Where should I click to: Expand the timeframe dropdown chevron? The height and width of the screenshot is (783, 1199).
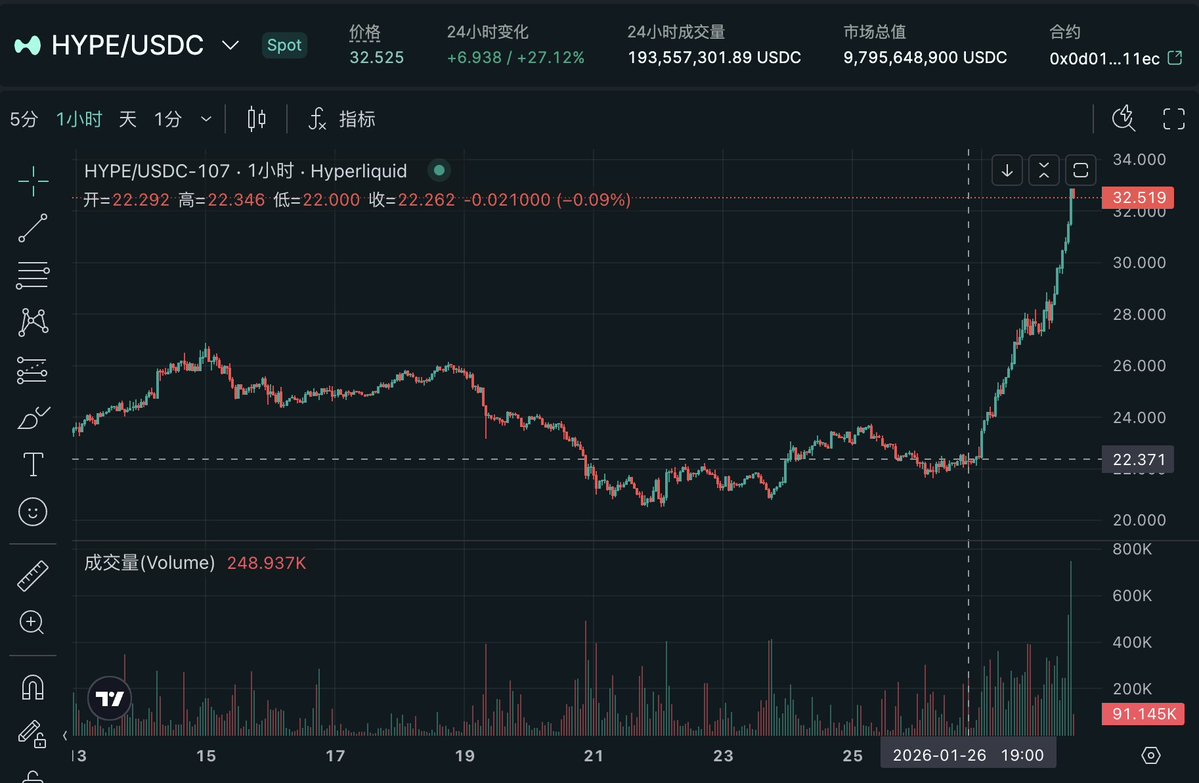coord(206,119)
